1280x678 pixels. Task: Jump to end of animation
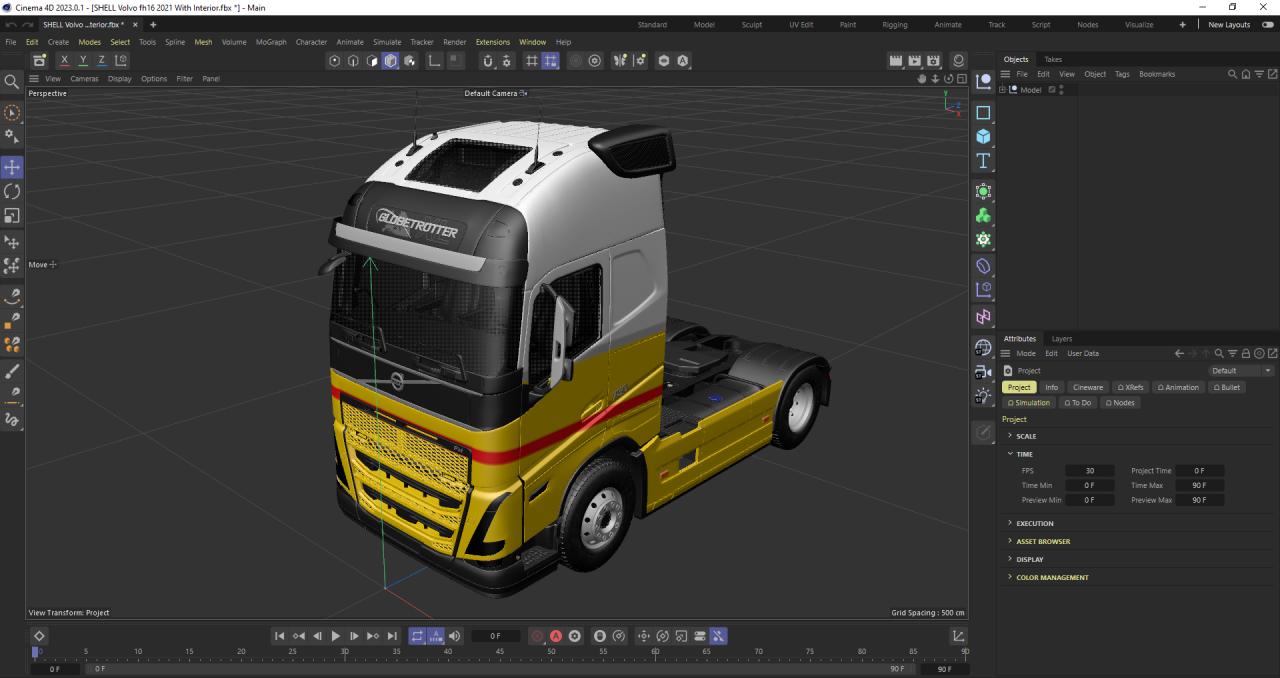pos(392,636)
